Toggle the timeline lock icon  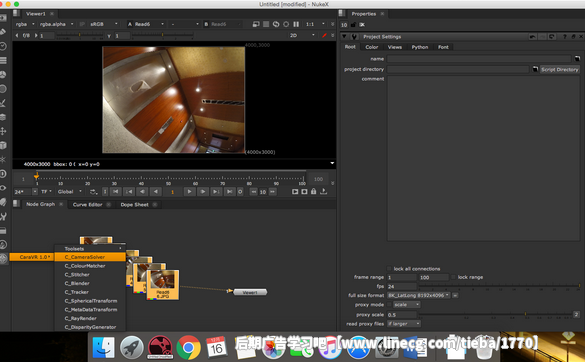(x=313, y=191)
